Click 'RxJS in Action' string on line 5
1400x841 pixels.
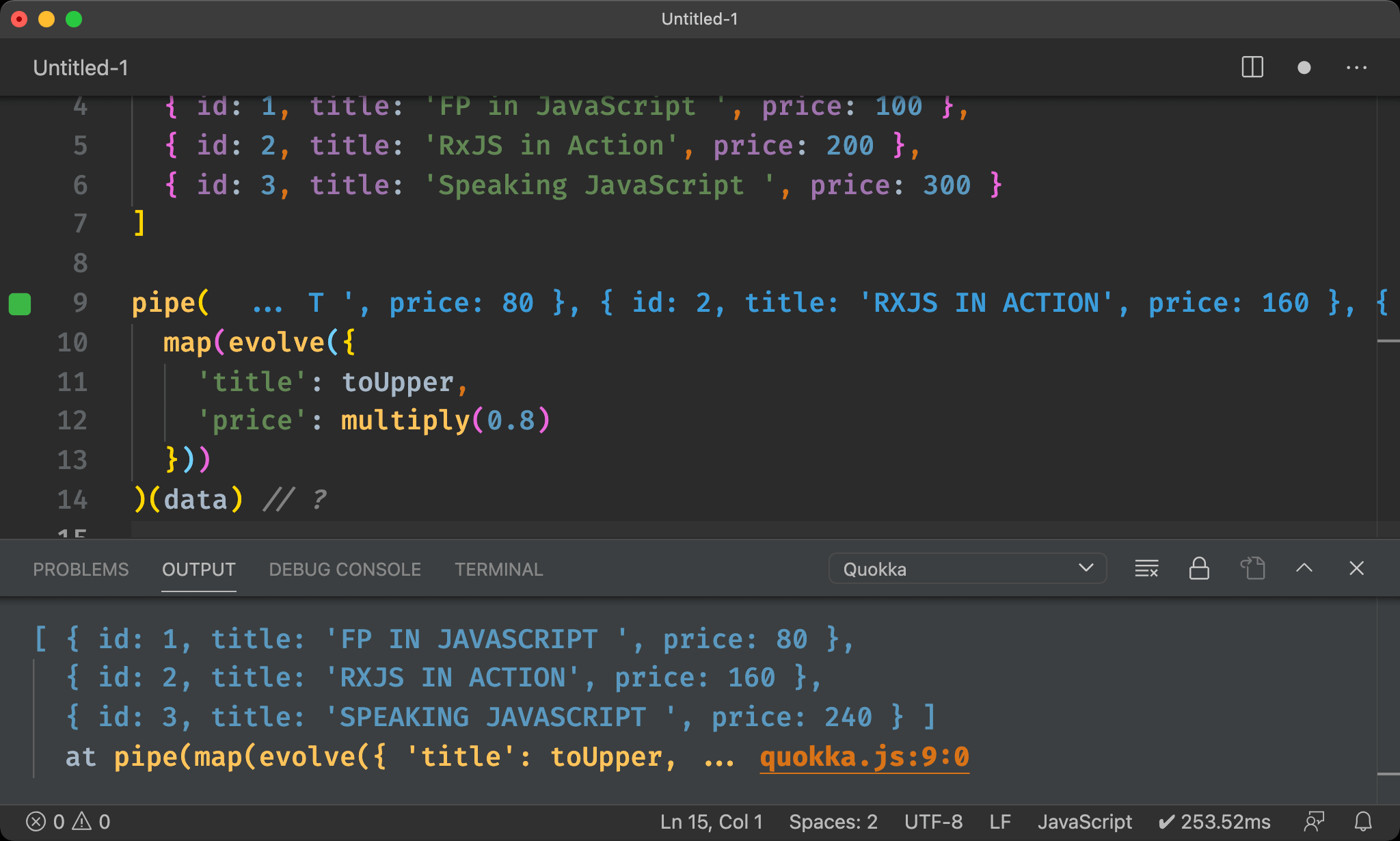pyautogui.click(x=551, y=146)
